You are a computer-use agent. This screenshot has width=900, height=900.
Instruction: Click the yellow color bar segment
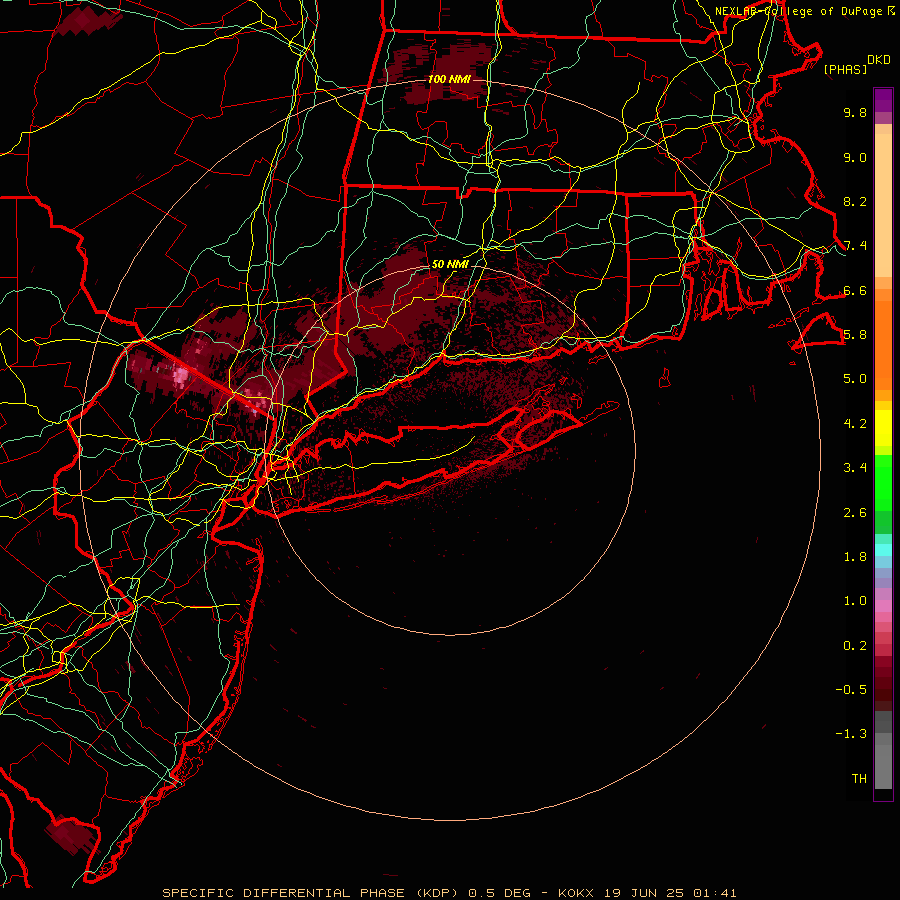[x=883, y=428]
